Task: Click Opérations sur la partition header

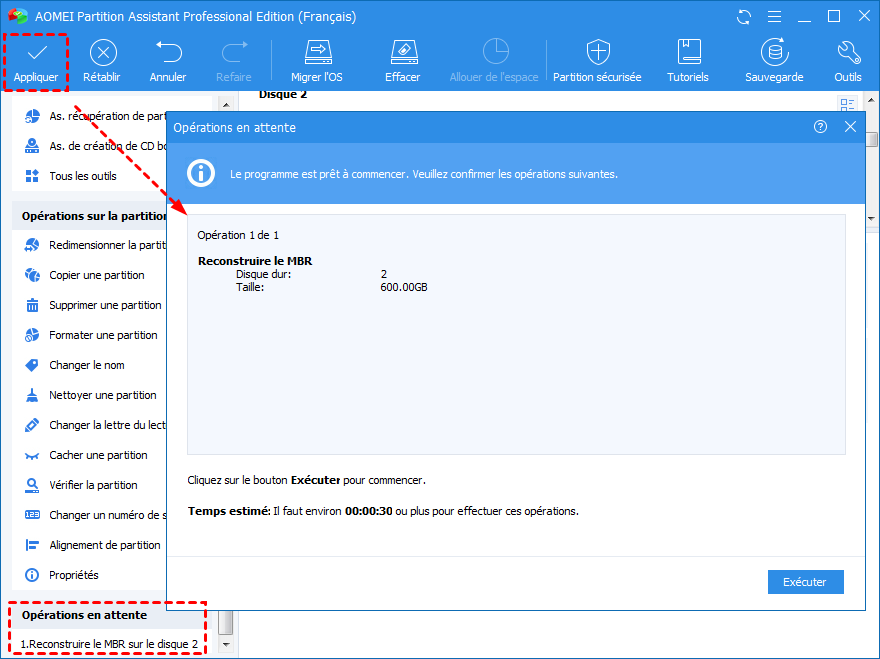Action: point(90,216)
